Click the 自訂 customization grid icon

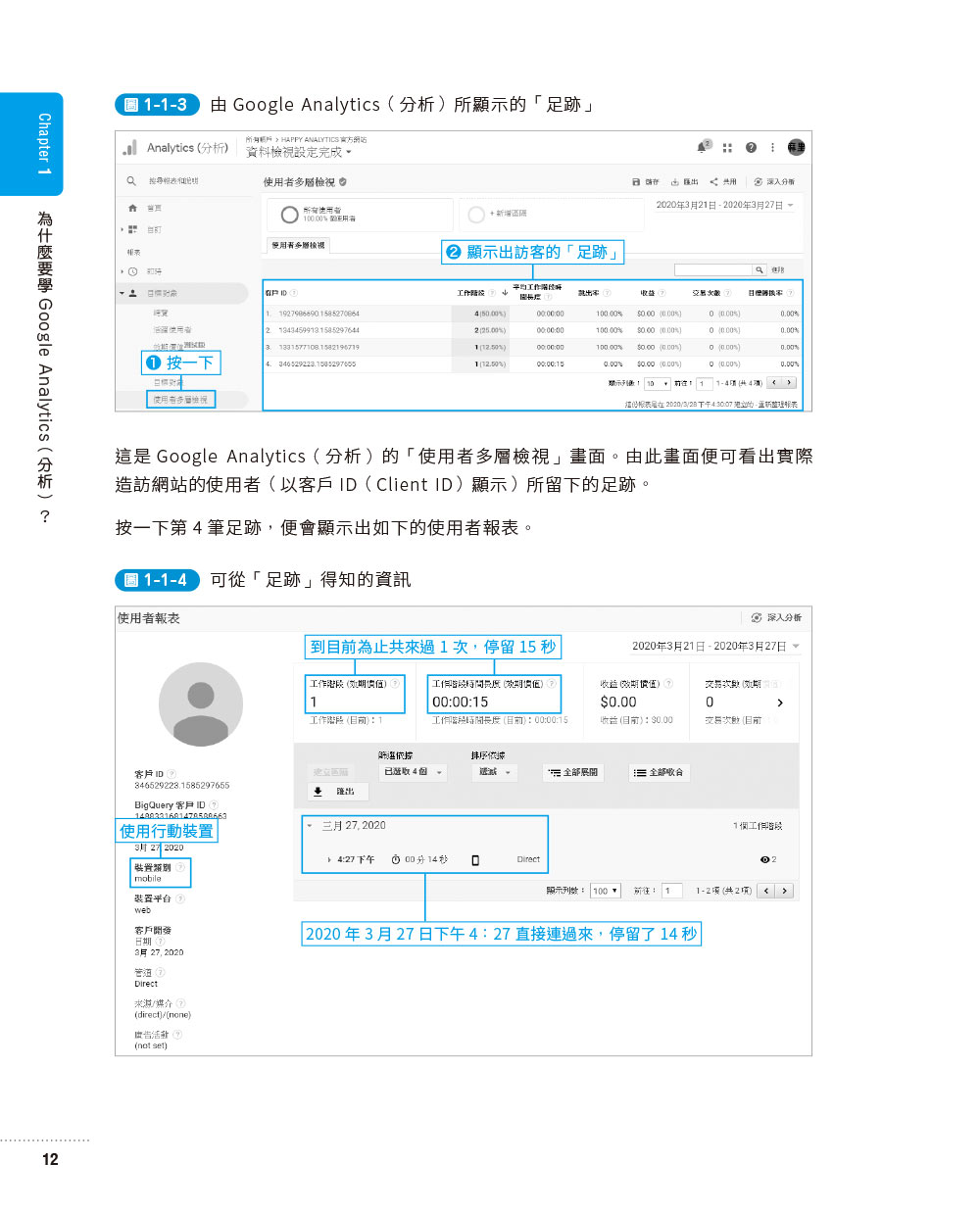[132, 229]
